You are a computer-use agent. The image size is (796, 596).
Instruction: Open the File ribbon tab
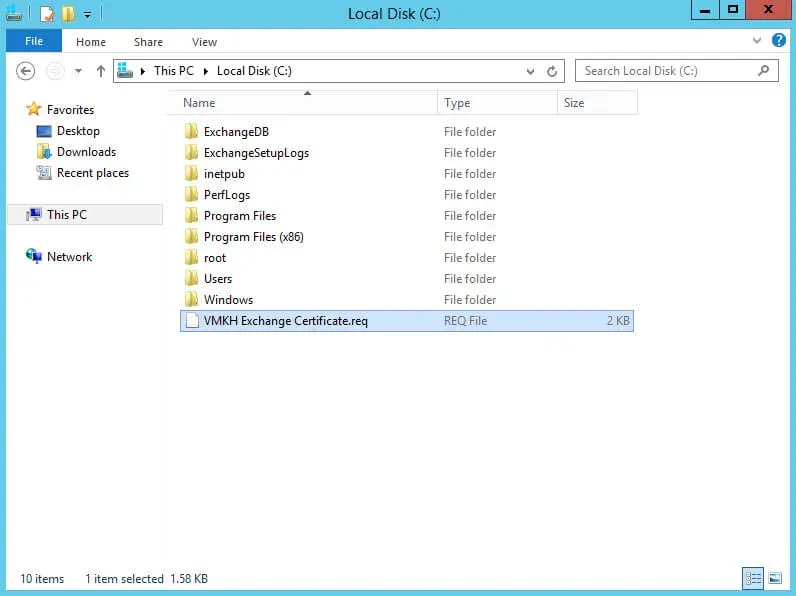(x=34, y=41)
